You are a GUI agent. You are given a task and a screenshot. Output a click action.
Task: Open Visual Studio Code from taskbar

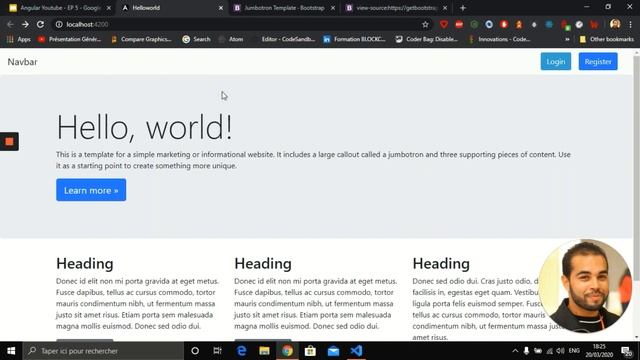tap(356, 351)
